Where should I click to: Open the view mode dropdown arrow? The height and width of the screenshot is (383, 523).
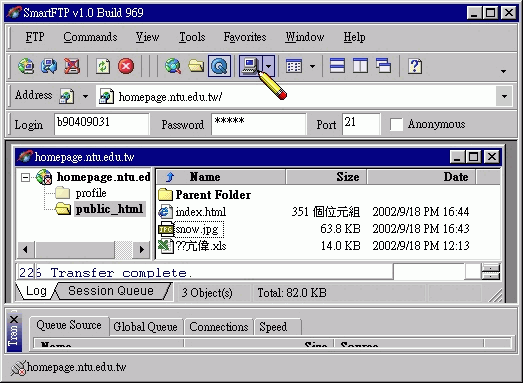coord(312,66)
